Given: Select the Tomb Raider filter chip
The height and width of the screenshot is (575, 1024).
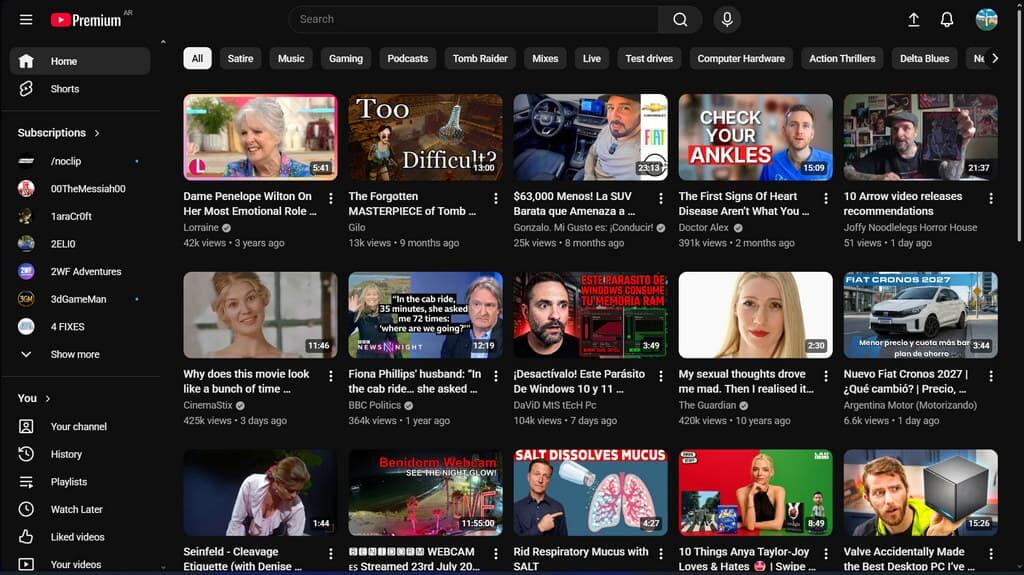Looking at the screenshot, I should [x=480, y=58].
